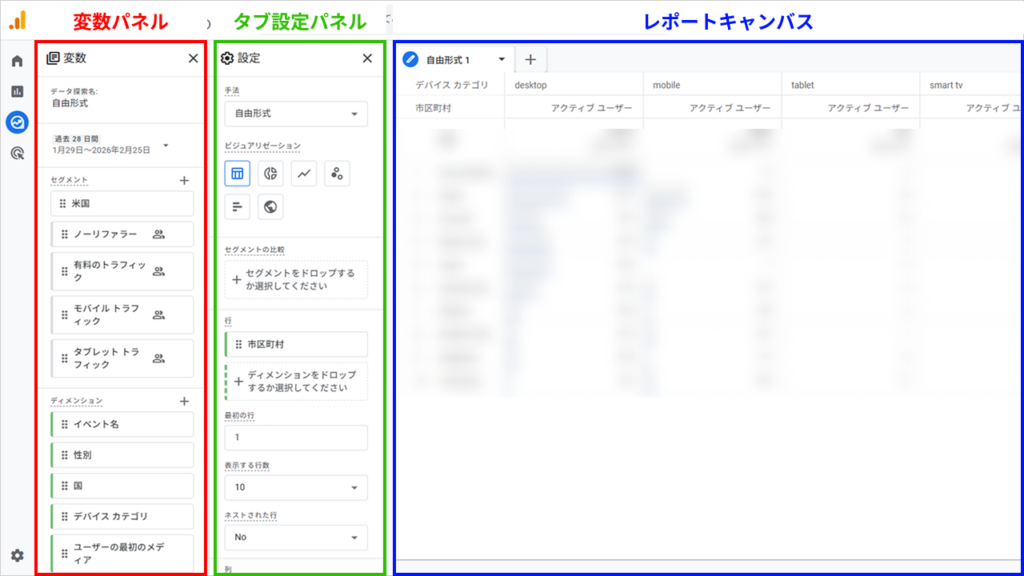The height and width of the screenshot is (576, 1024).
Task: Select the geo map visualization
Action: tap(269, 206)
